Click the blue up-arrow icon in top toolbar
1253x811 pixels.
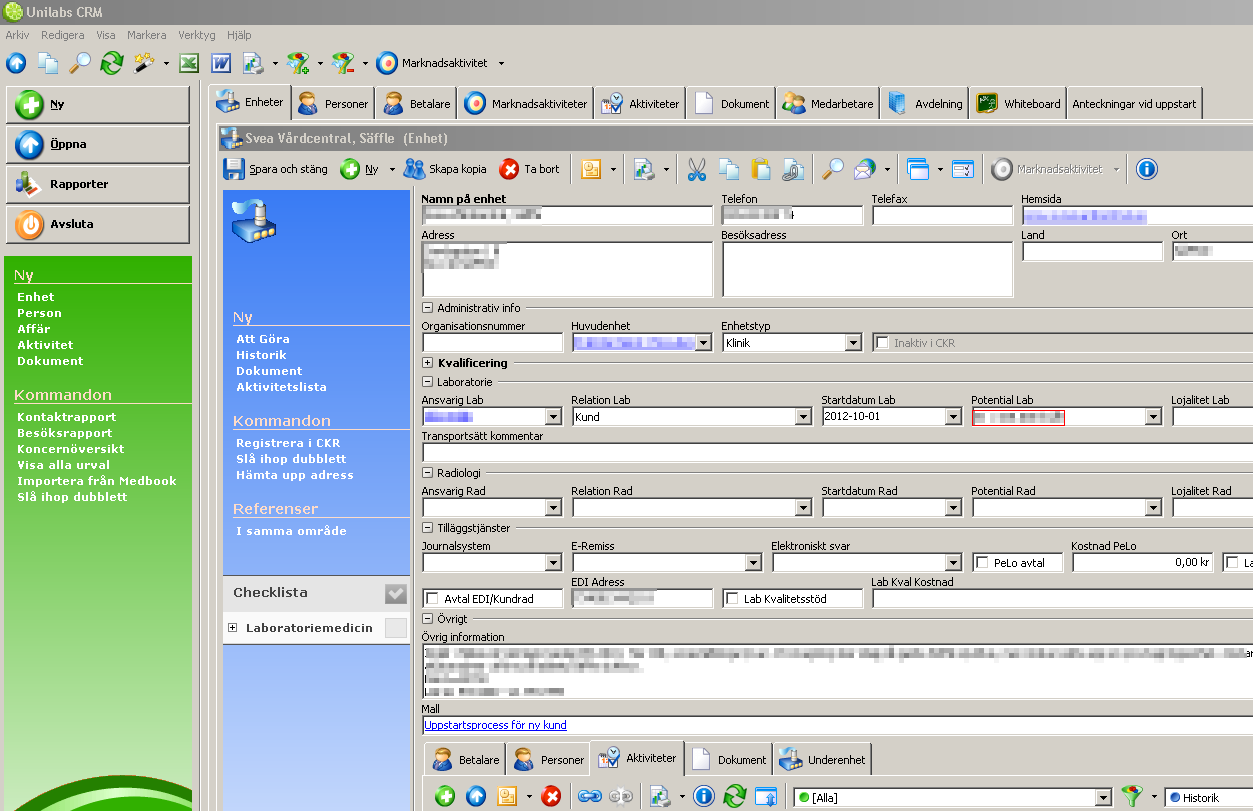16,63
